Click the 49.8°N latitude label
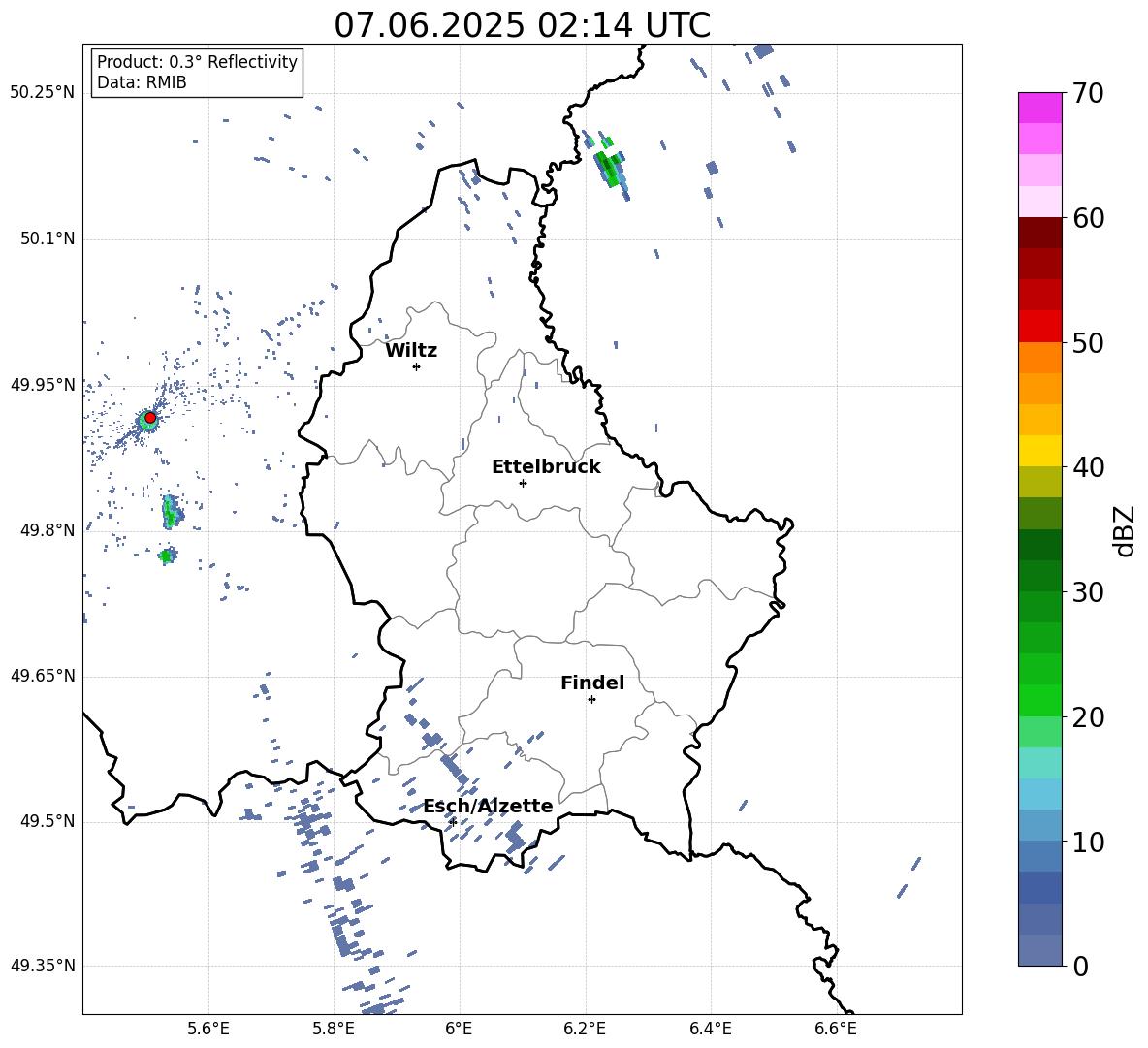 [47, 530]
